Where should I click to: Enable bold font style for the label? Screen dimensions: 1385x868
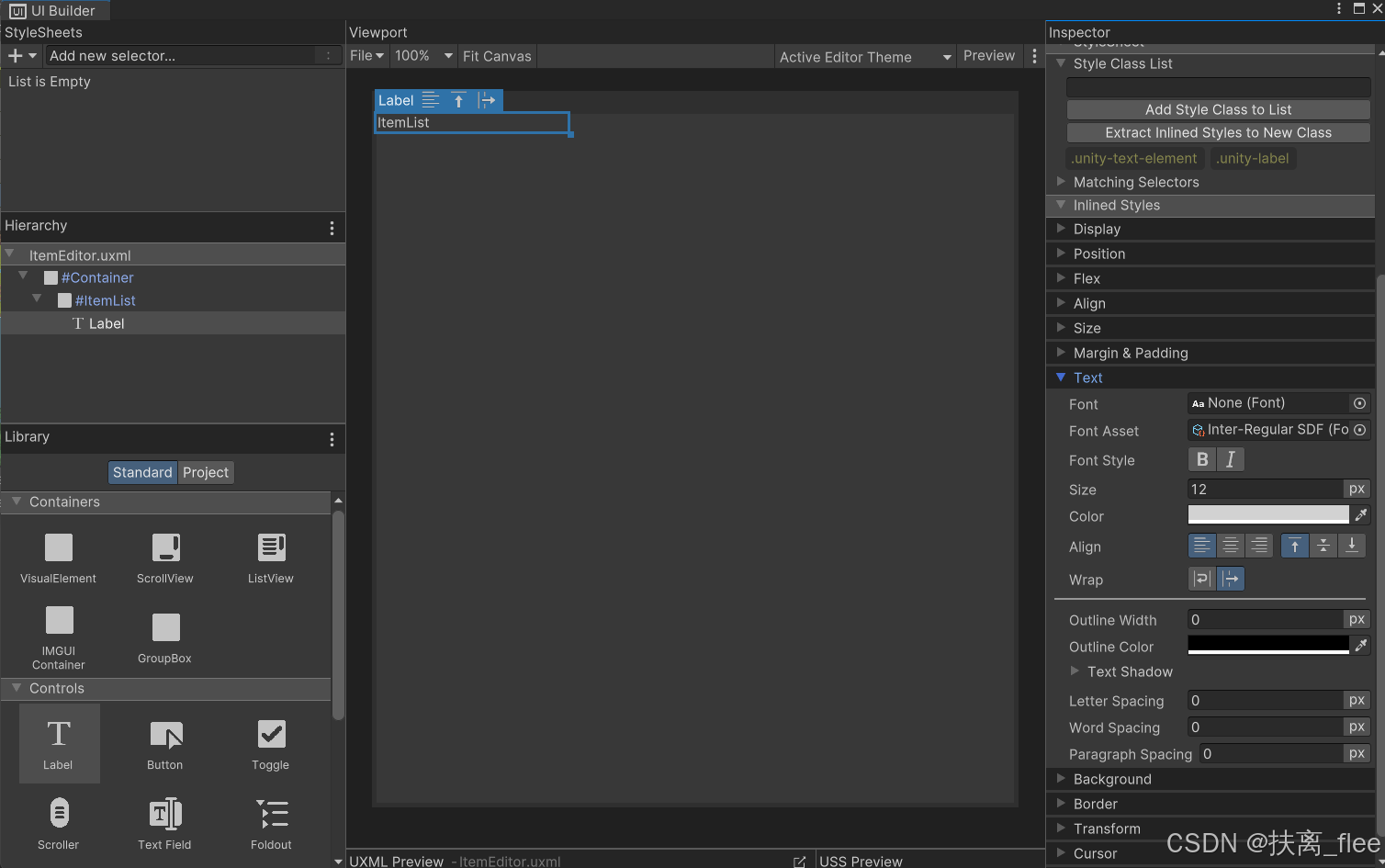coord(1201,458)
